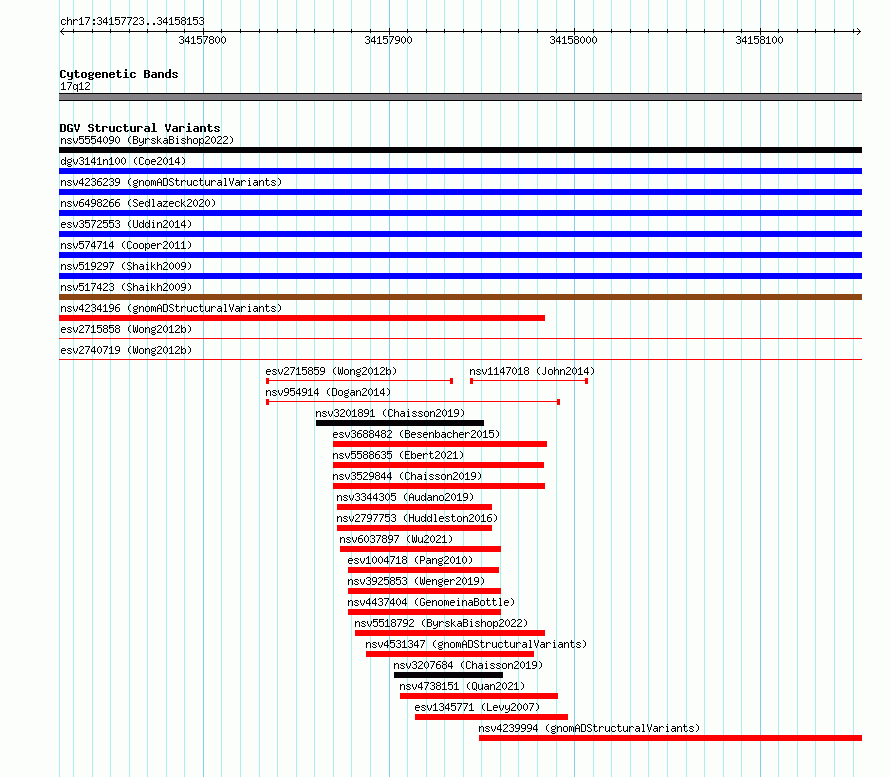This screenshot has height=777, width=890.
Task: Click nsv4437404 (GenomeinaBottle) label
Action: 431,602
